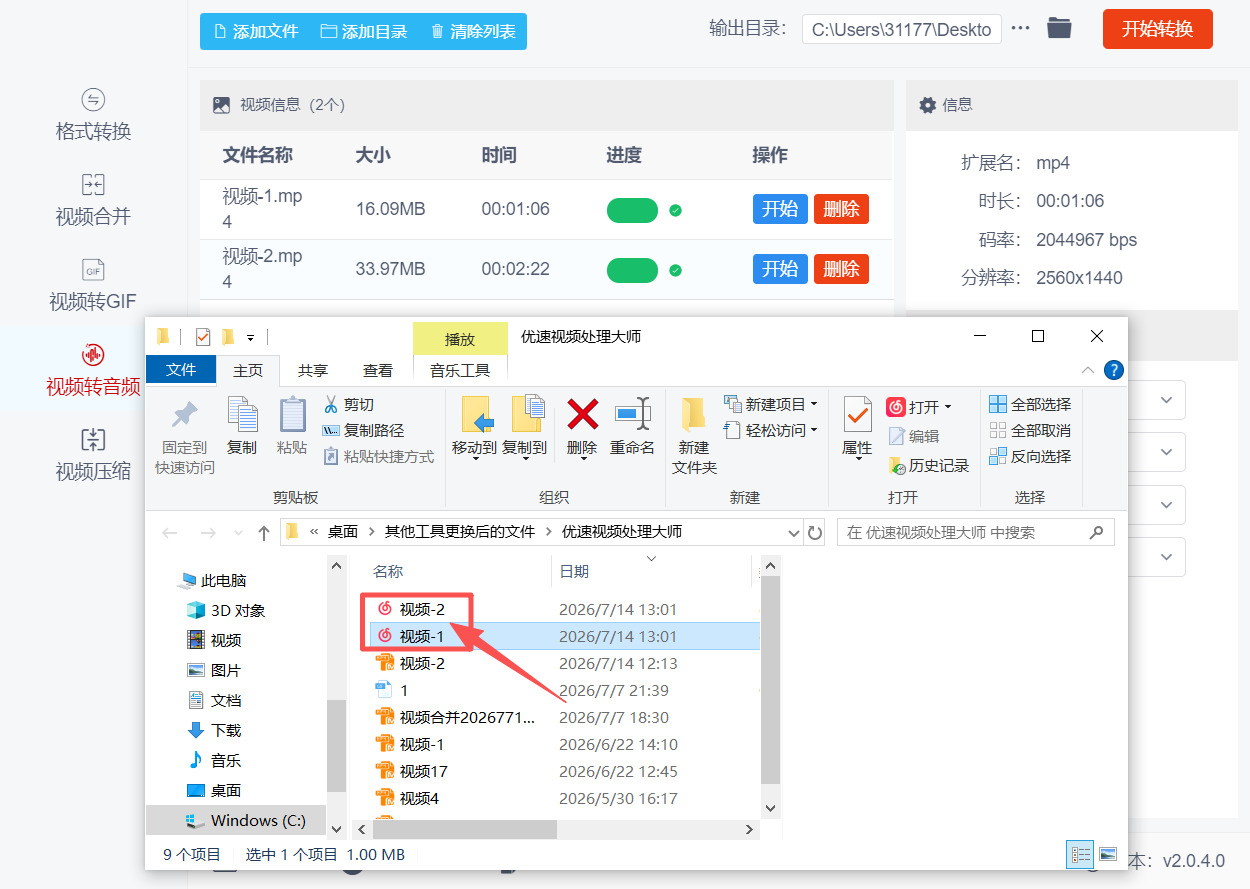1250x889 pixels.
Task: Open recent locations dropdown beside forward arrow
Action: pos(238,533)
